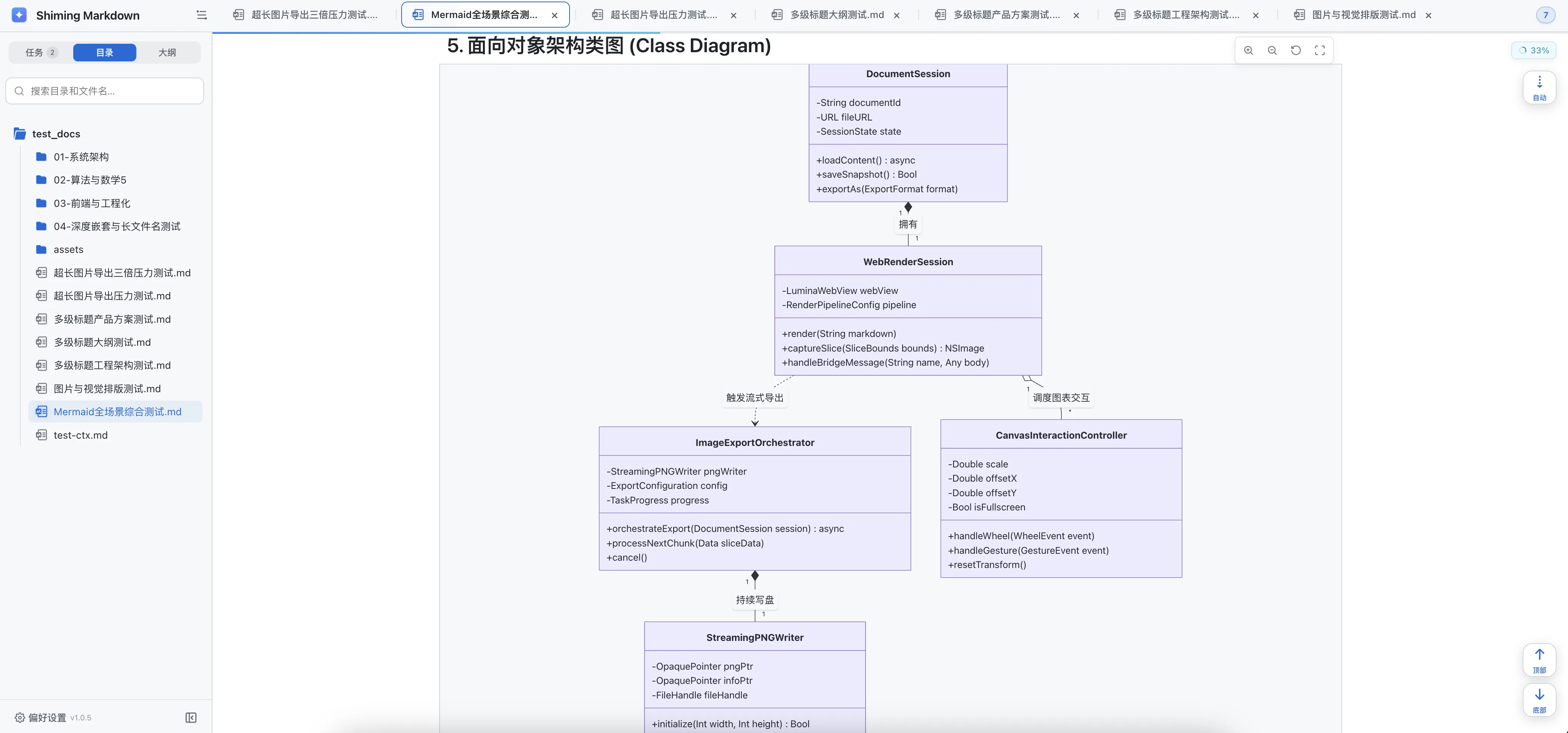Zoom out of the Mermaid diagram

pyautogui.click(x=1272, y=51)
